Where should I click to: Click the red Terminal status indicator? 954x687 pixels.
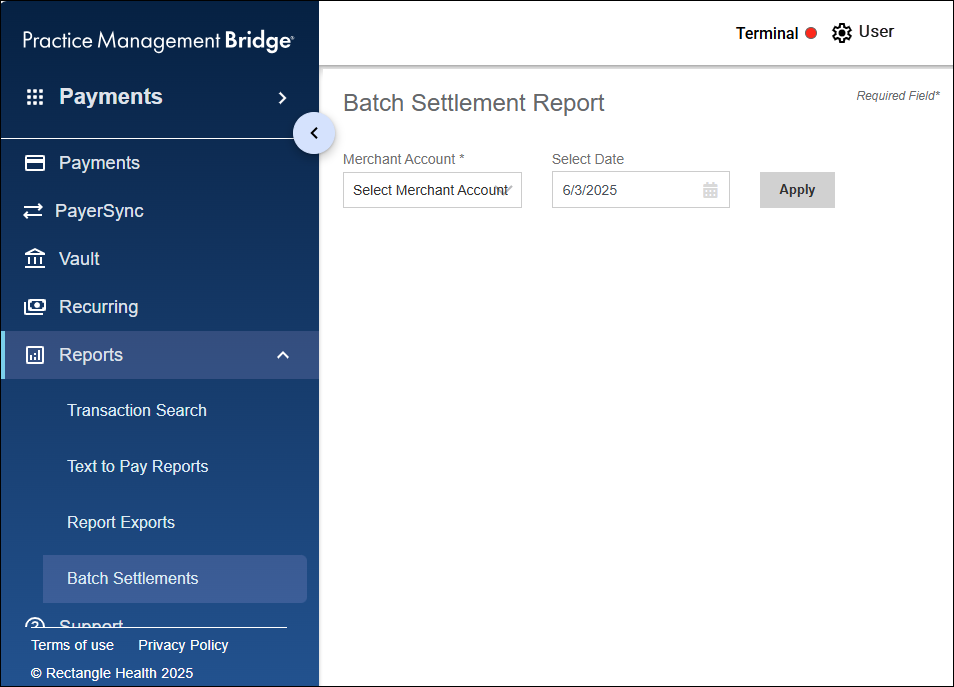coord(812,33)
